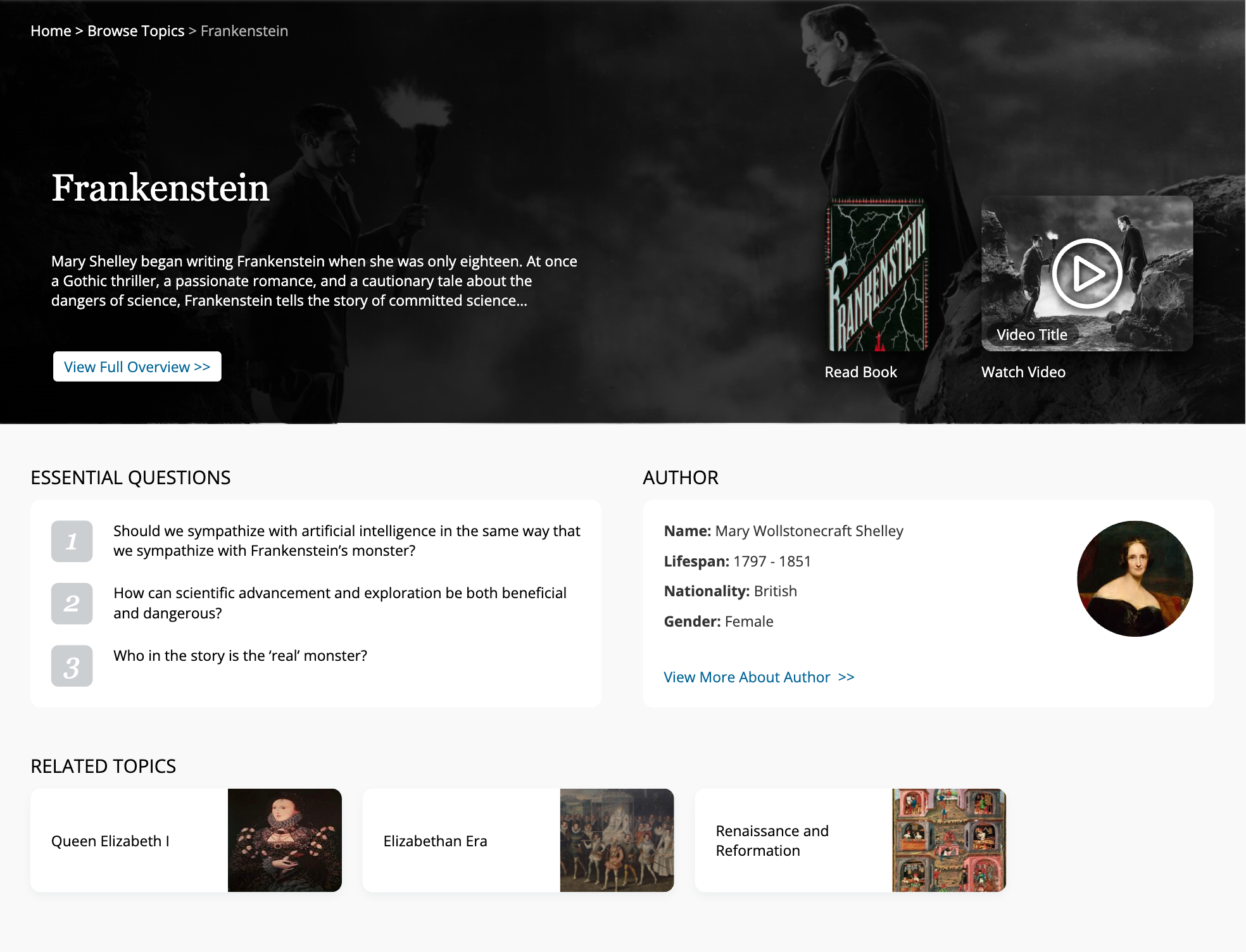Go to Home in breadcrumb

51,31
